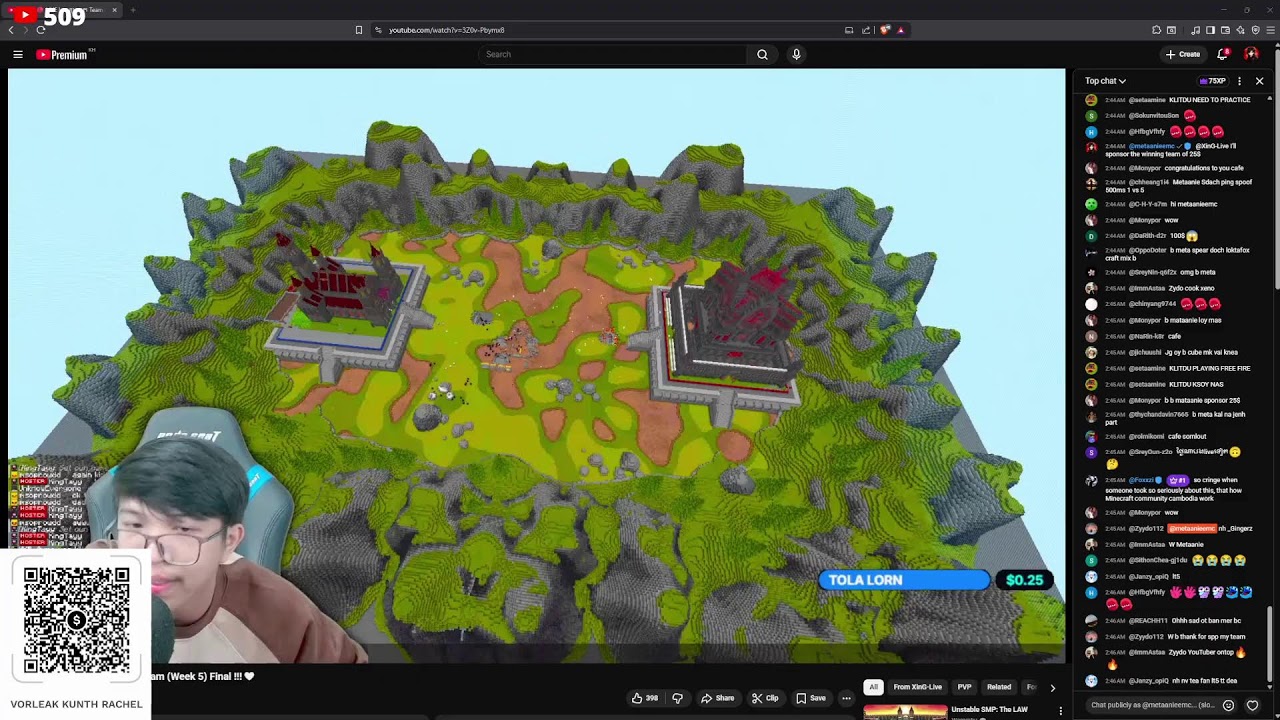Send a heart reaction in chat
The image size is (1280, 720).
[1252, 705]
